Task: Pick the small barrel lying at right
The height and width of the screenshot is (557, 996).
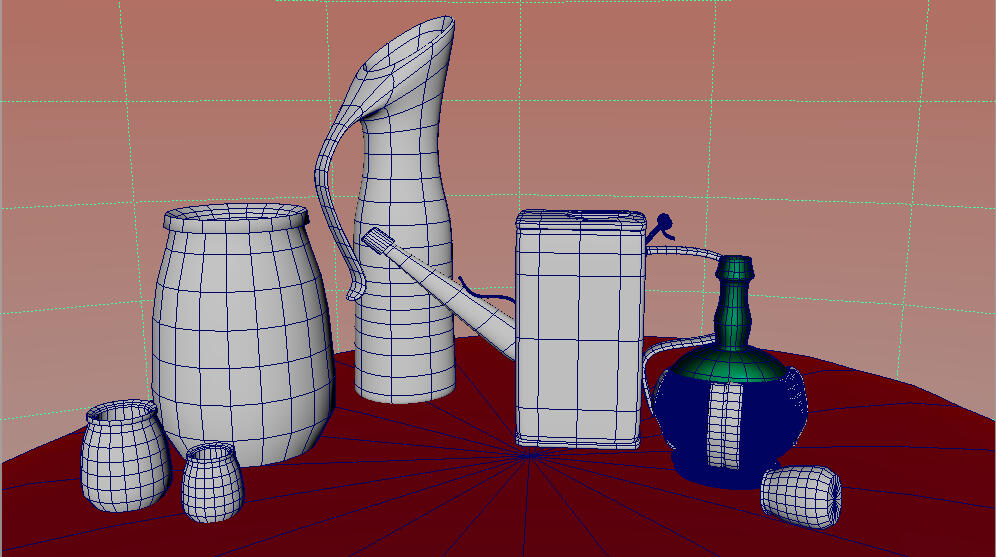Action: (x=801, y=495)
